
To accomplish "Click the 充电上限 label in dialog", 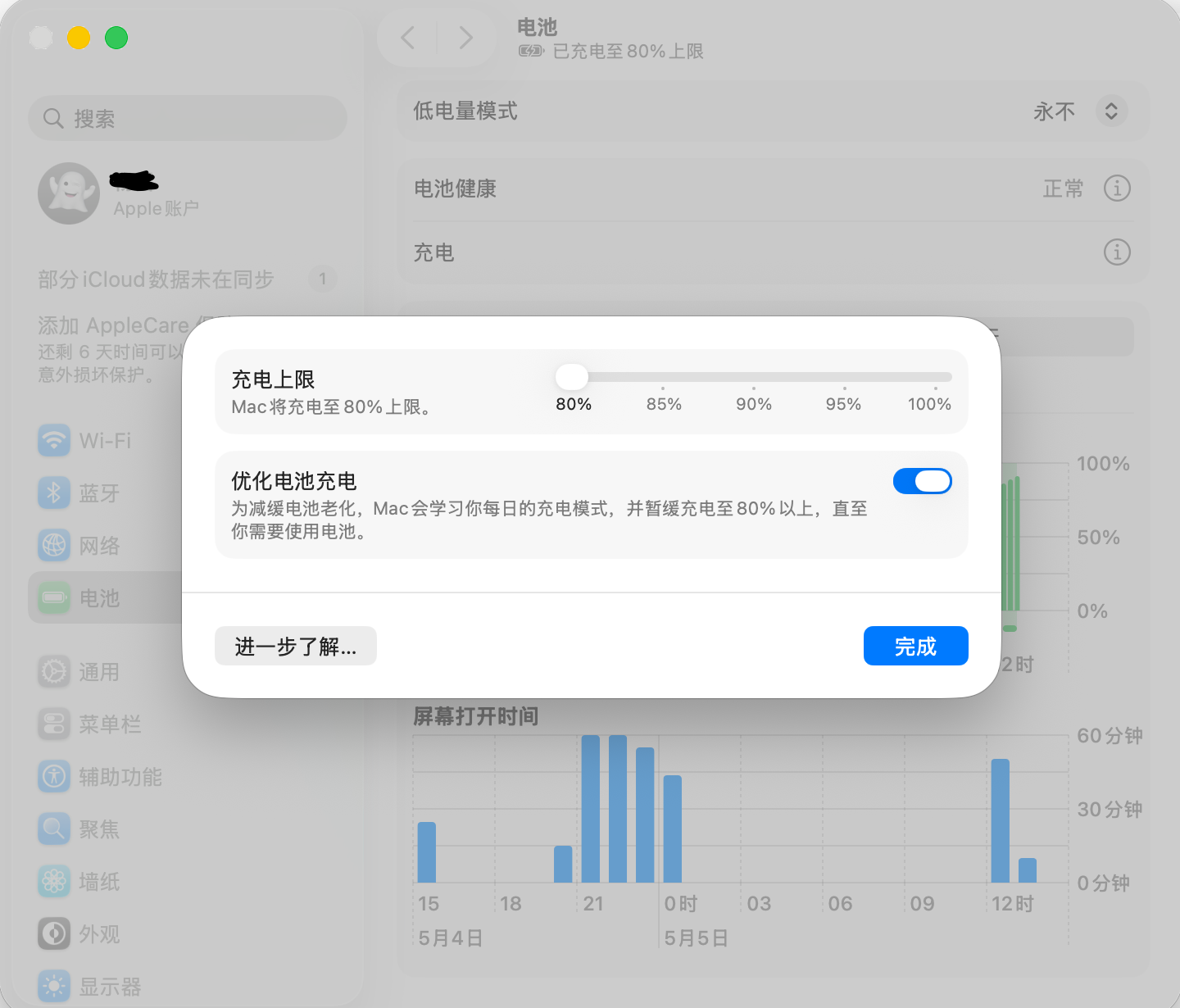I will point(273,379).
